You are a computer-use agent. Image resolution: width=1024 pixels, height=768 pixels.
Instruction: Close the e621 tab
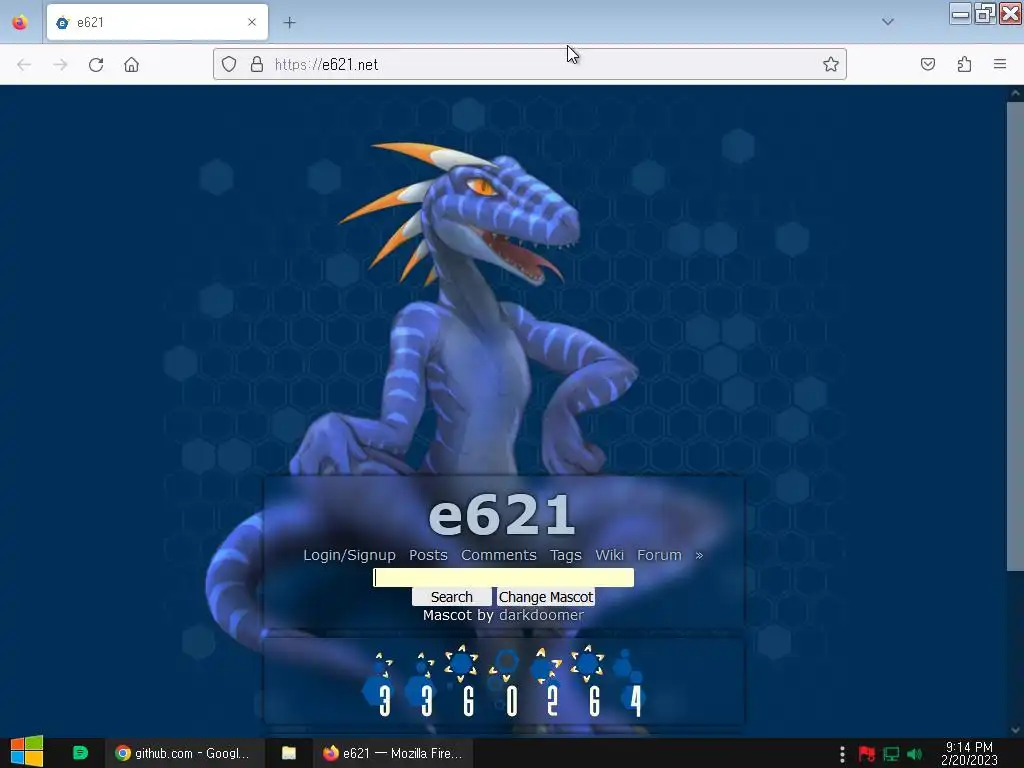point(252,22)
